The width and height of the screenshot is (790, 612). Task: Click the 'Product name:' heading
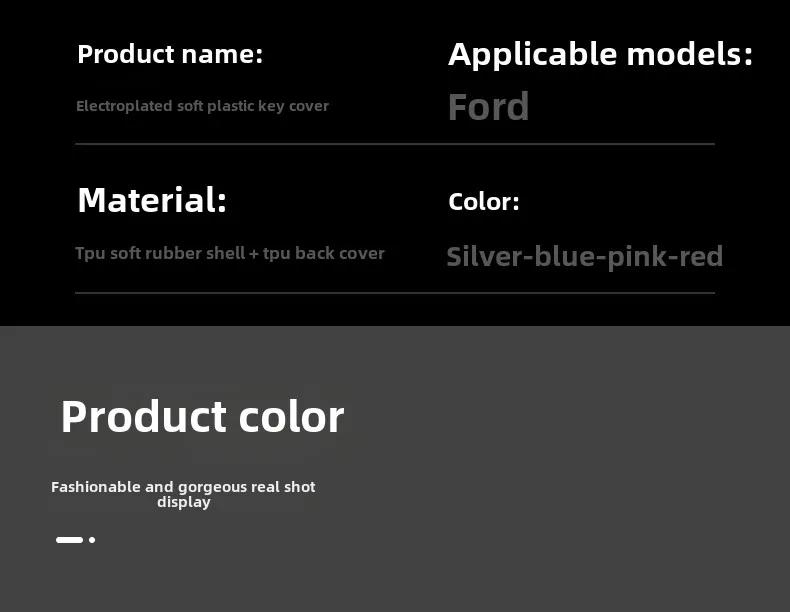pyautogui.click(x=170, y=54)
